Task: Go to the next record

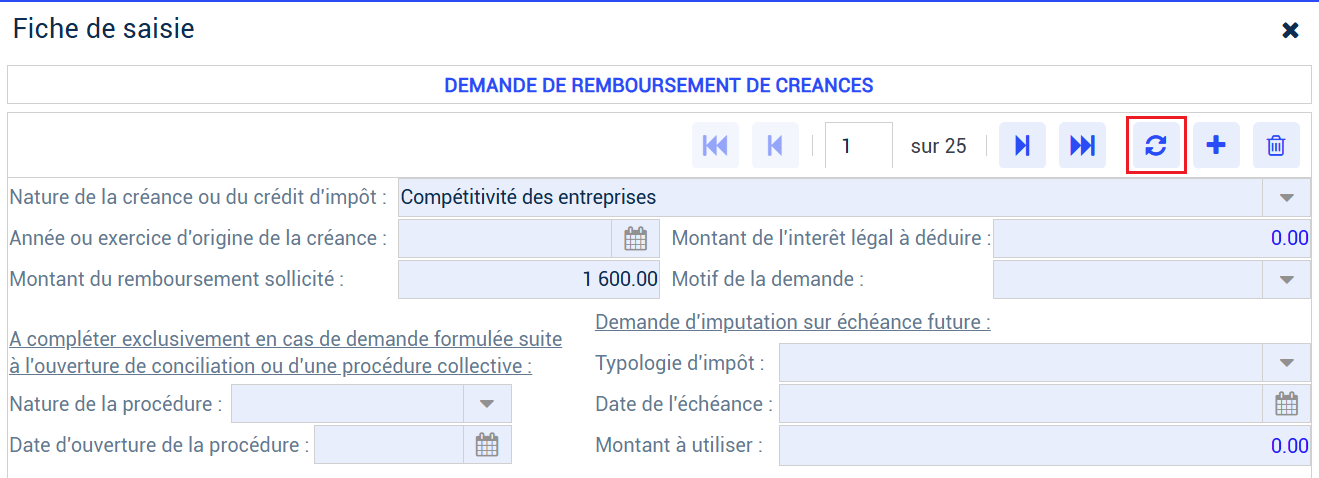Action: pos(1022,146)
